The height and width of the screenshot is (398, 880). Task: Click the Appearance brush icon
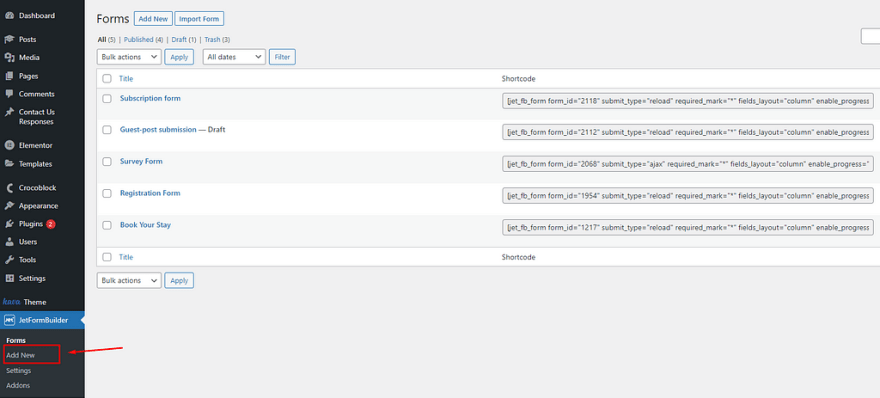pos(9,205)
